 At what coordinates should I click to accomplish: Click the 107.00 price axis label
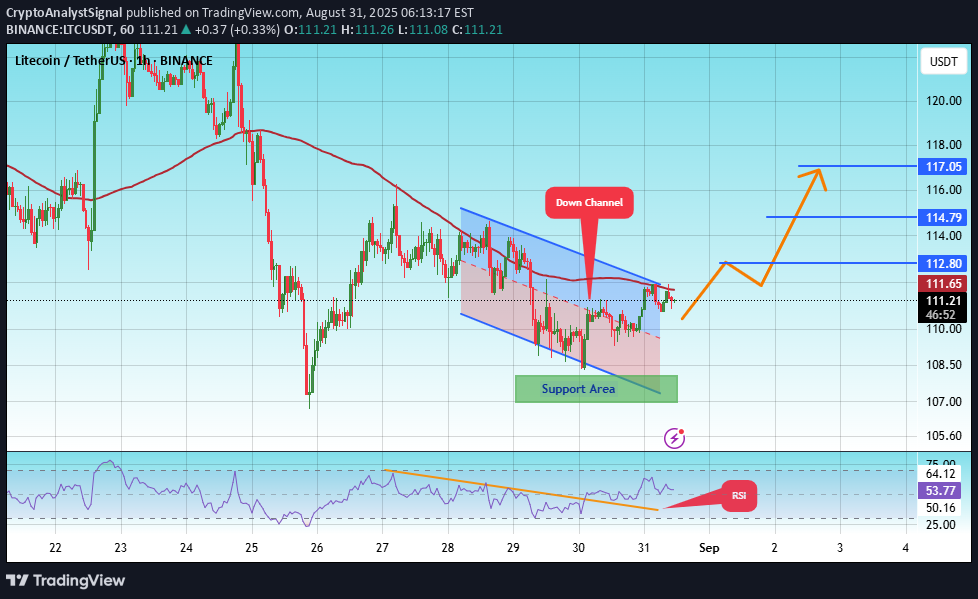pos(944,402)
